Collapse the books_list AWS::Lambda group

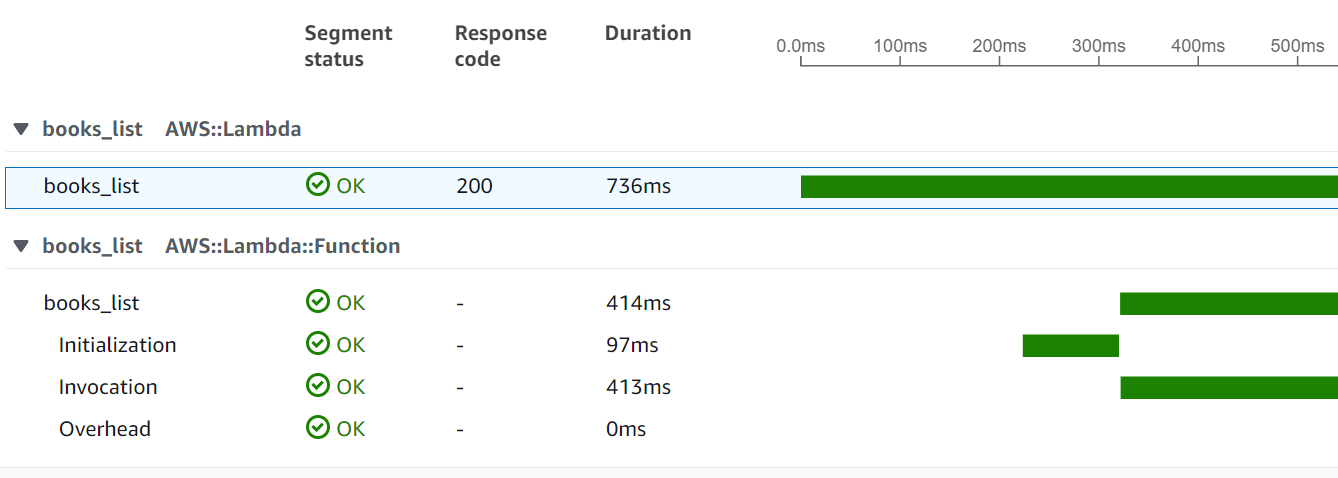click(21, 129)
